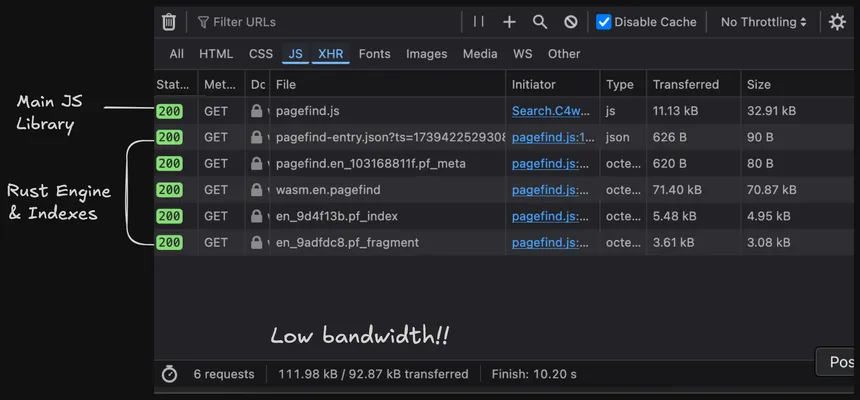Screen dimensions: 860x400
Task: Click the 6 requests status text
Action: click(224, 374)
